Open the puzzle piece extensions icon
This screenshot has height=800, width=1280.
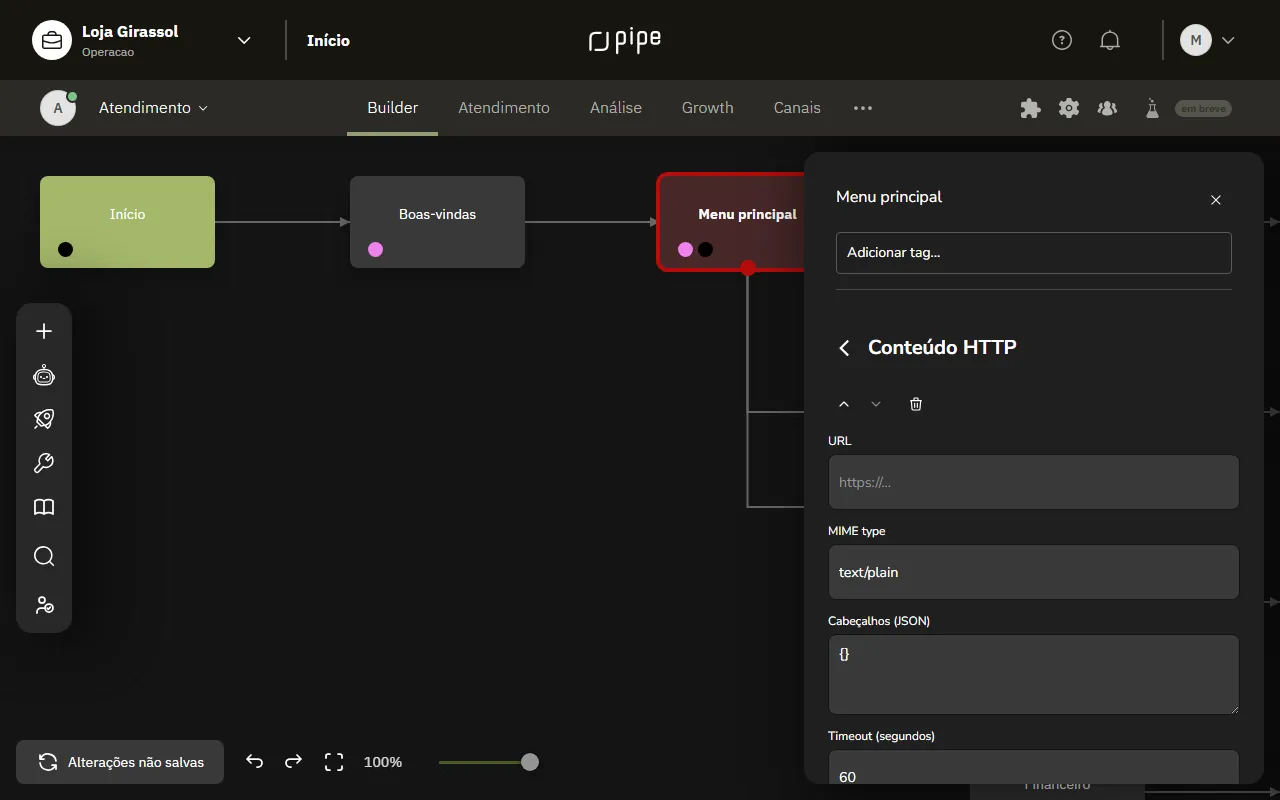click(x=1030, y=108)
